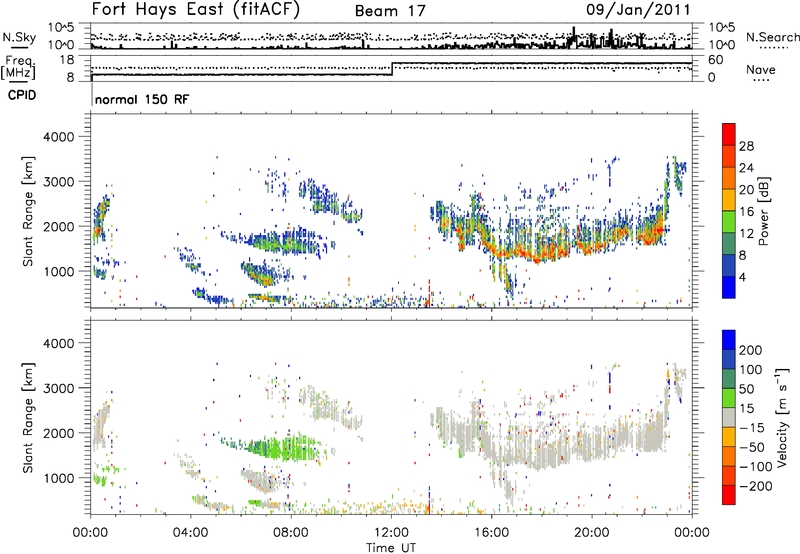This screenshot has width=800, height=554.
Task: Click the 'Power [dB]' color bar label
Action: point(764,211)
